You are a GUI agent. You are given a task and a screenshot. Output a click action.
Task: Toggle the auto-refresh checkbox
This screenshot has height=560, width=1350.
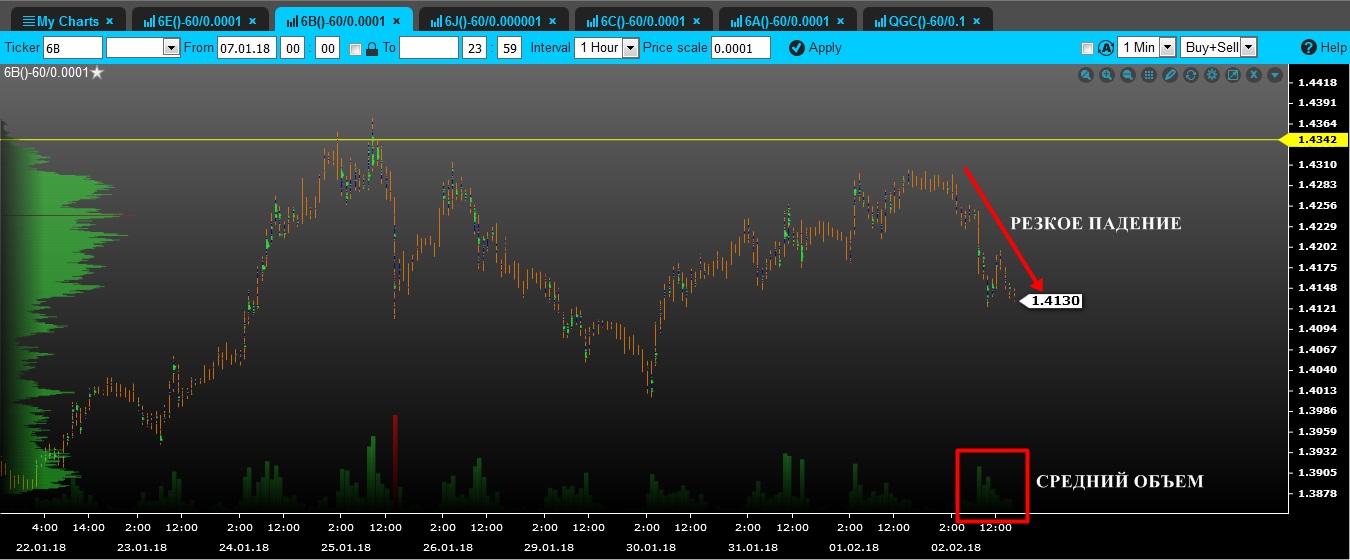click(x=1087, y=48)
